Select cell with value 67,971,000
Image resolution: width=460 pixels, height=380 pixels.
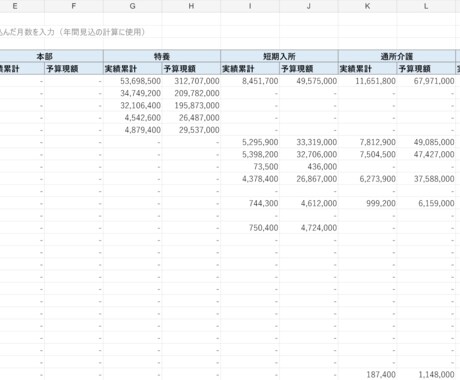(426, 81)
